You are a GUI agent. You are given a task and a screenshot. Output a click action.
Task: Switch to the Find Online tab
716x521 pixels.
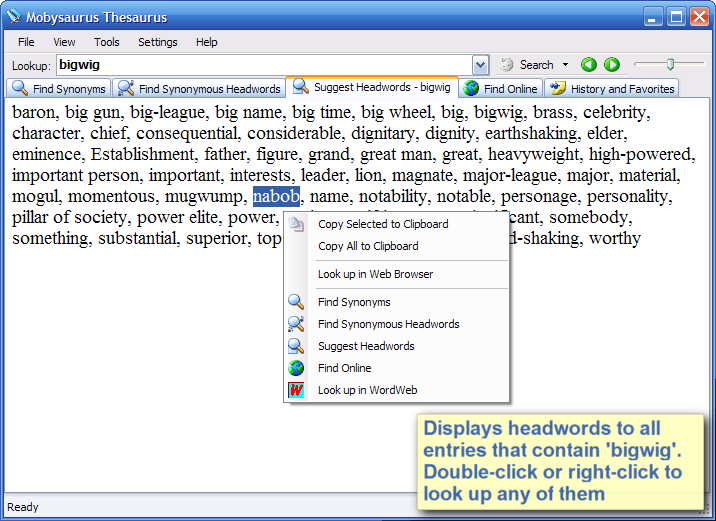(x=501, y=88)
